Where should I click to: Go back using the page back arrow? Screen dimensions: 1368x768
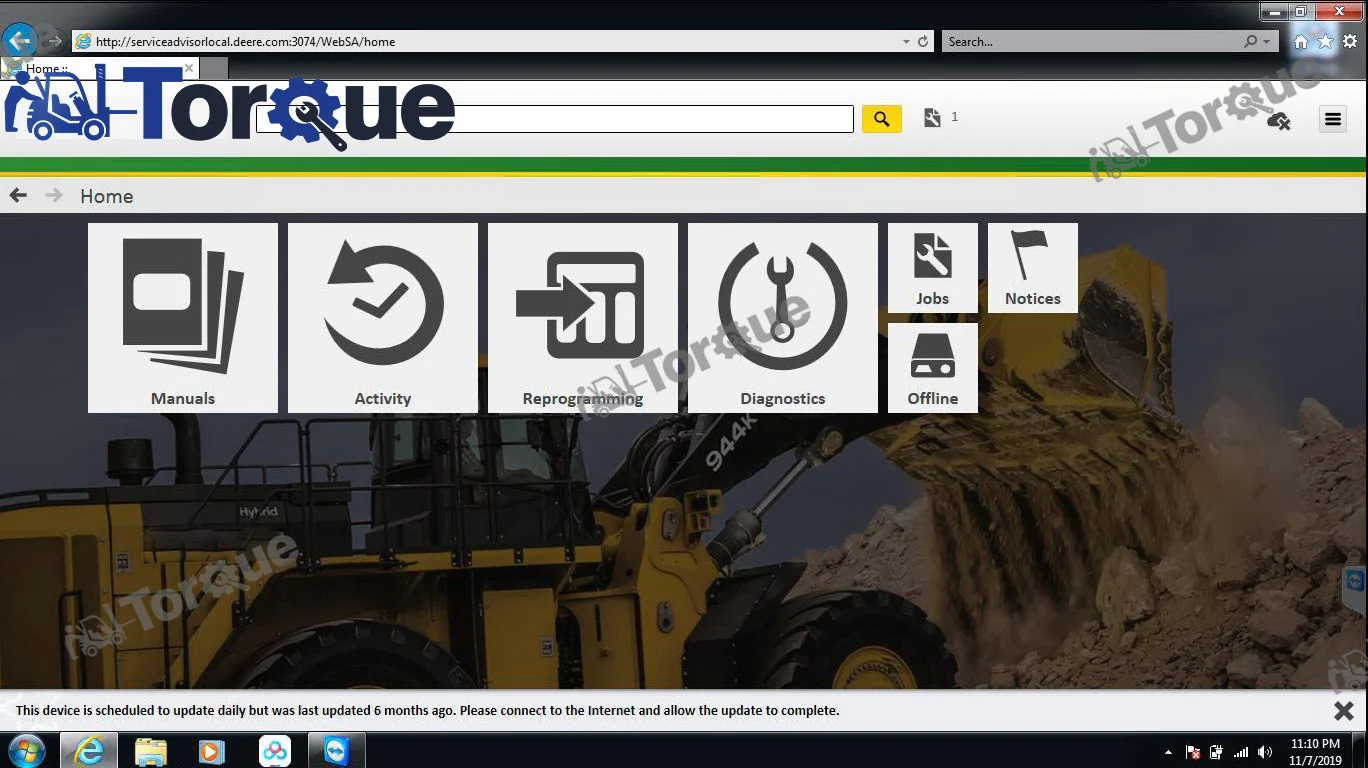[x=18, y=195]
